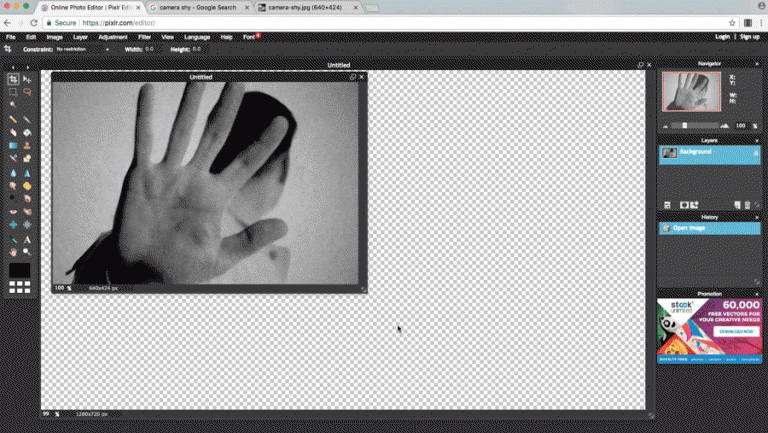Select Open Image history entry

coord(709,228)
